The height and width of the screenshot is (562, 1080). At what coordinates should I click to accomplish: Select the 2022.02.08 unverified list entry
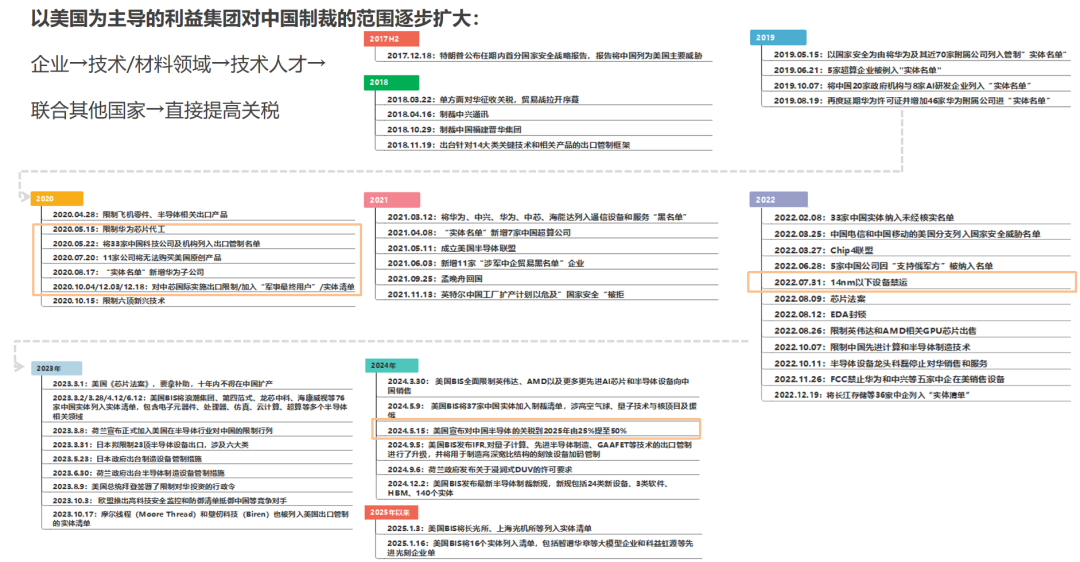pyautogui.click(x=864, y=218)
